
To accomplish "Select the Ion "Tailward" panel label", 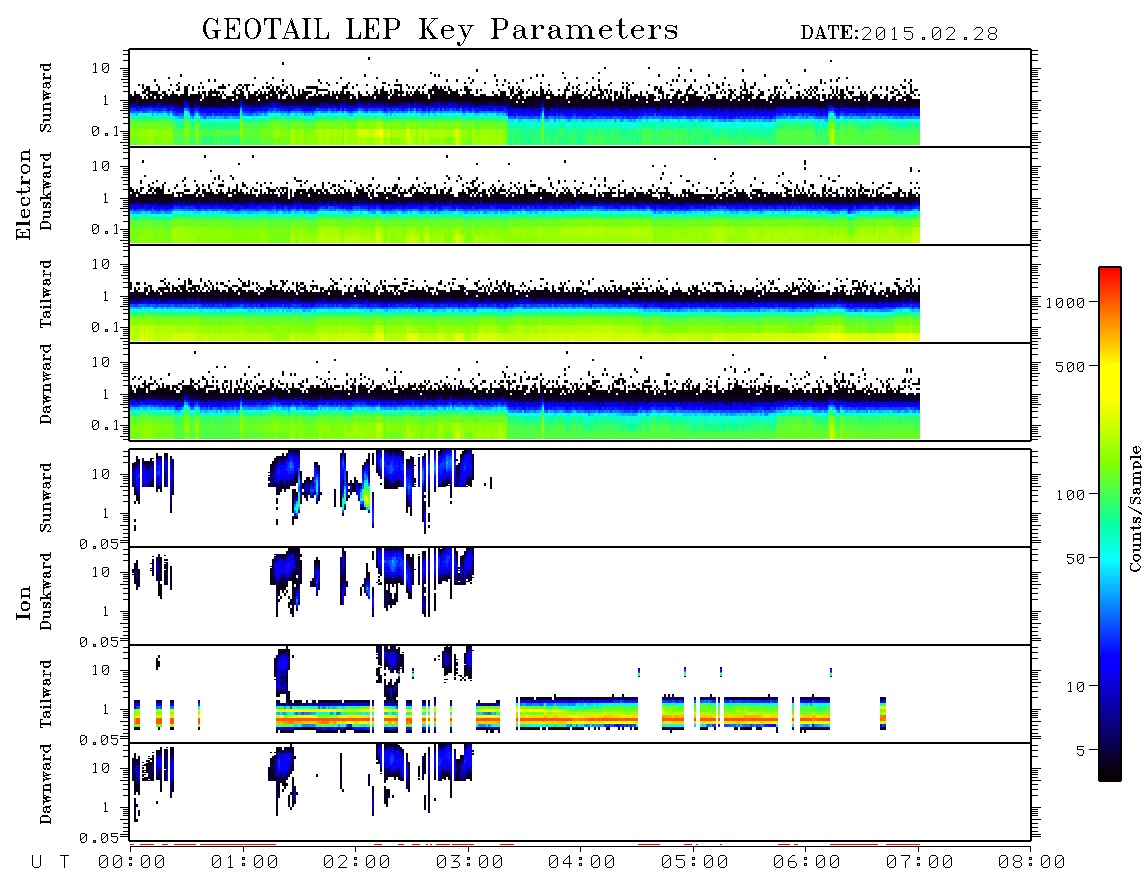I will 46,694.
